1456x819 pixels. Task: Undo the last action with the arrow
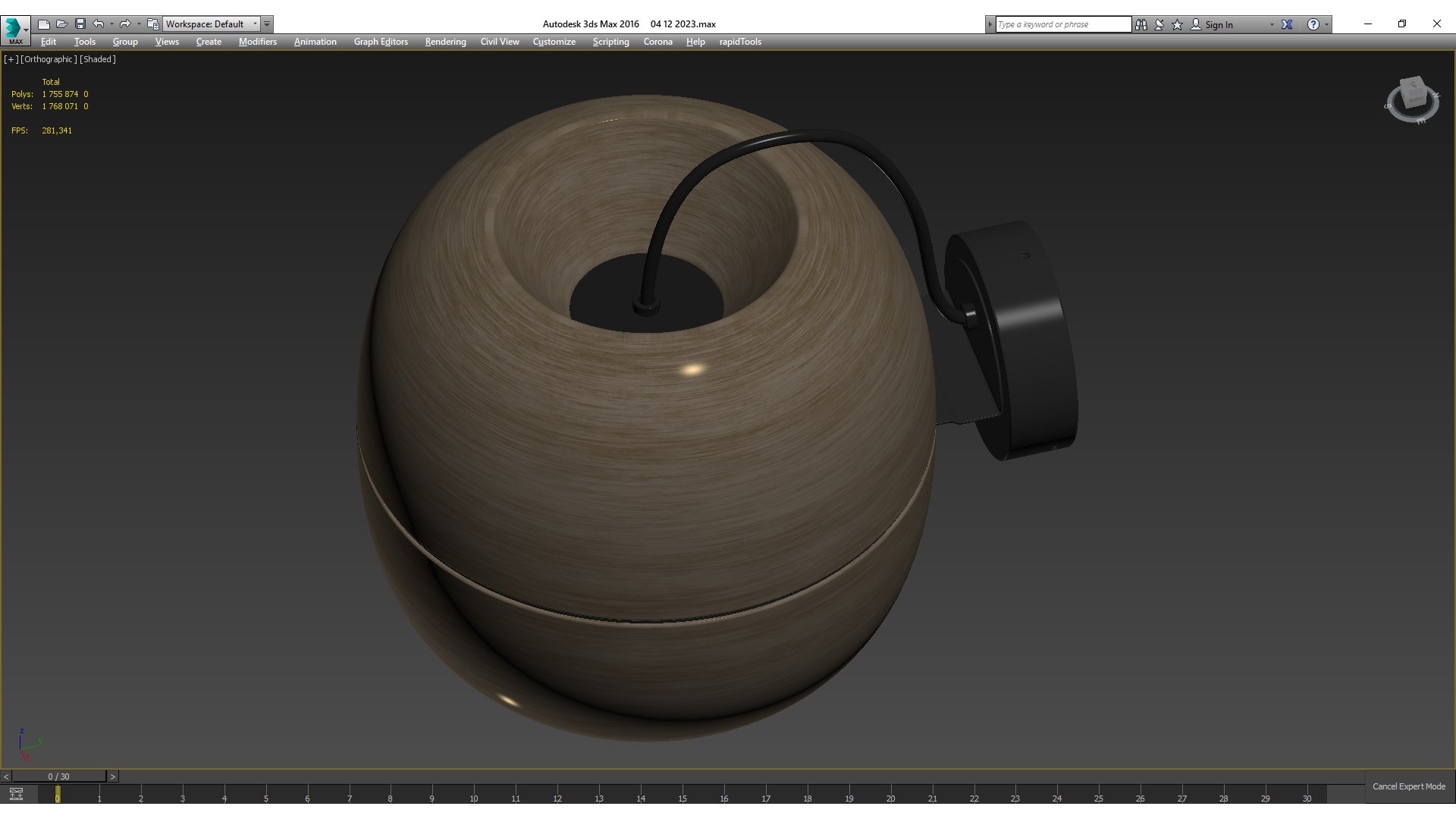[99, 24]
